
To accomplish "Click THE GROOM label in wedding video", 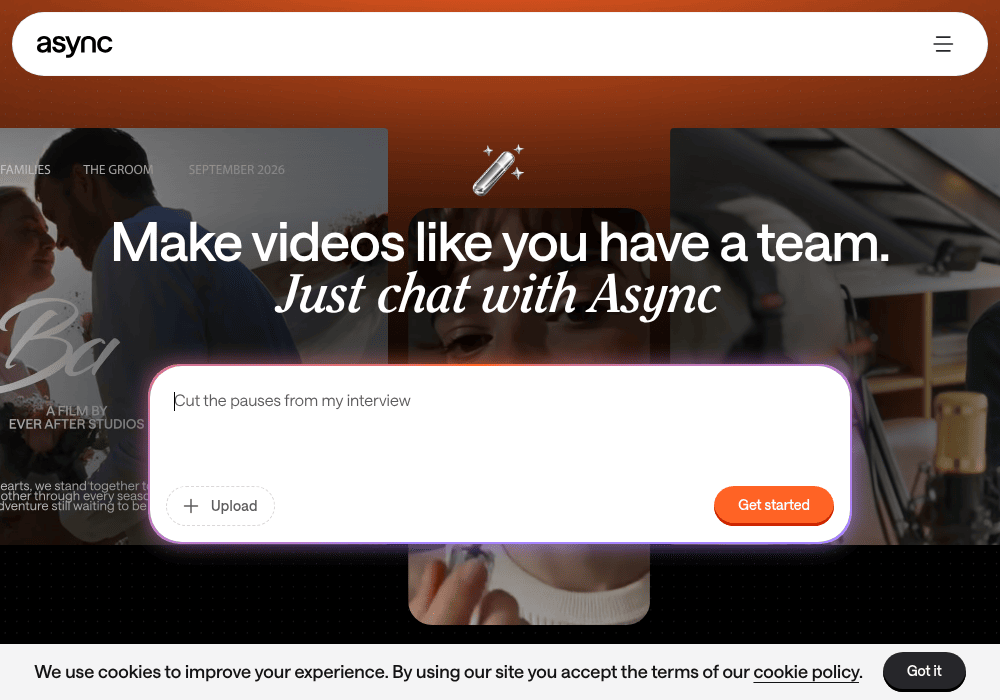I will [118, 170].
